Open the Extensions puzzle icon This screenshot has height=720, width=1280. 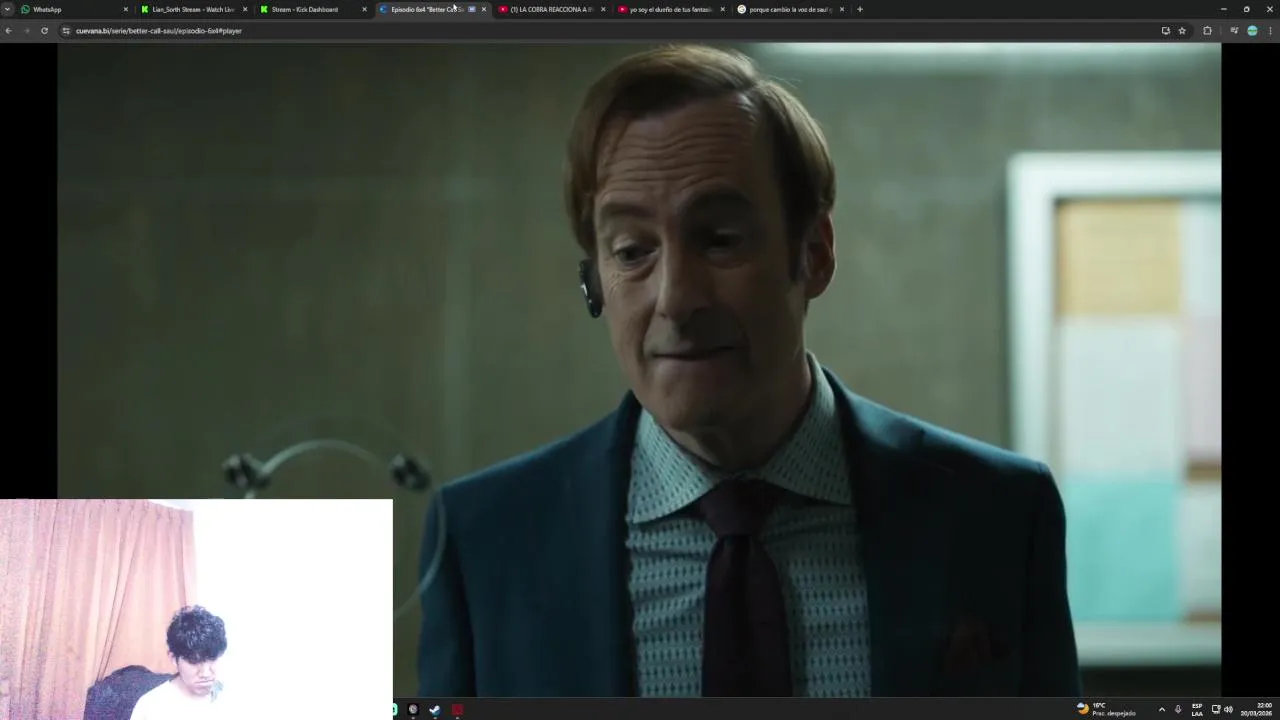1207,30
